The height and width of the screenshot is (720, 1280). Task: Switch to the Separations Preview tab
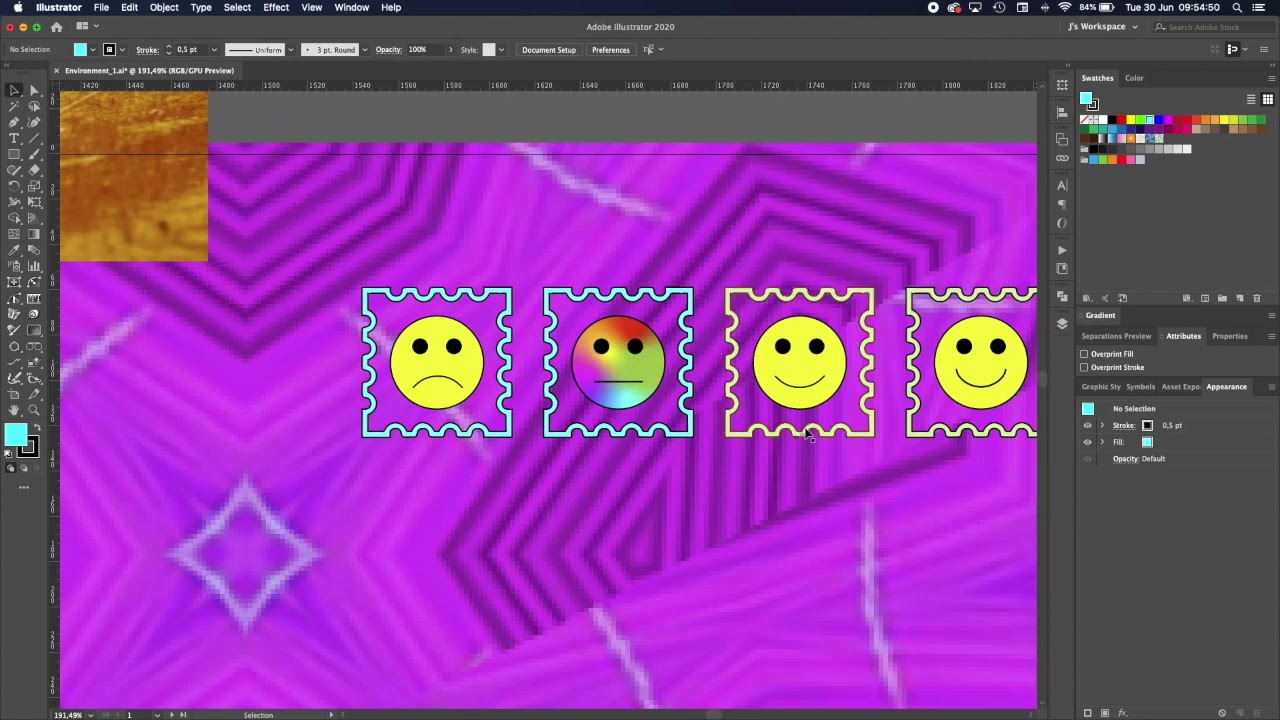tap(1116, 336)
